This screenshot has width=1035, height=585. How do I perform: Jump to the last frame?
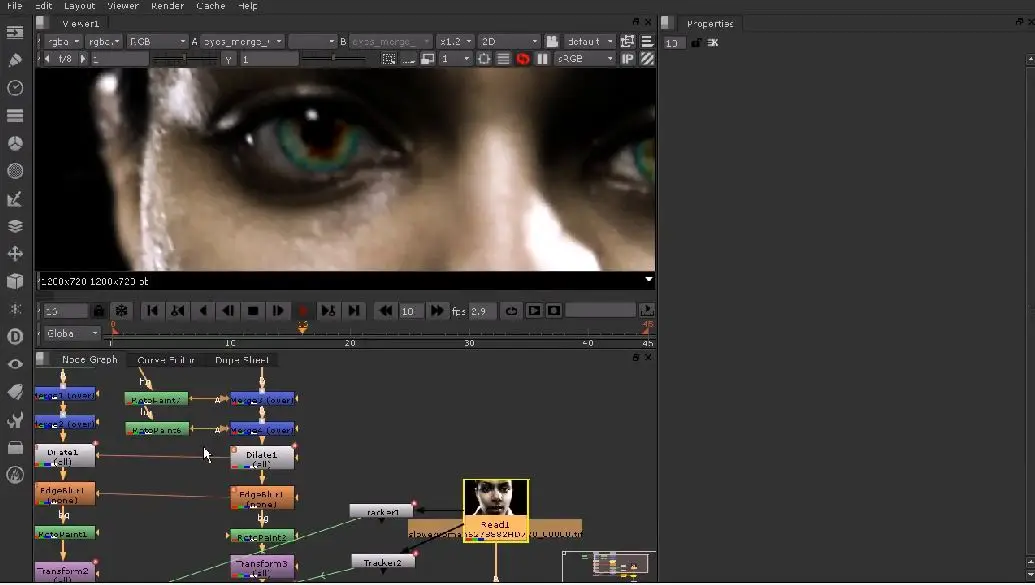354,310
